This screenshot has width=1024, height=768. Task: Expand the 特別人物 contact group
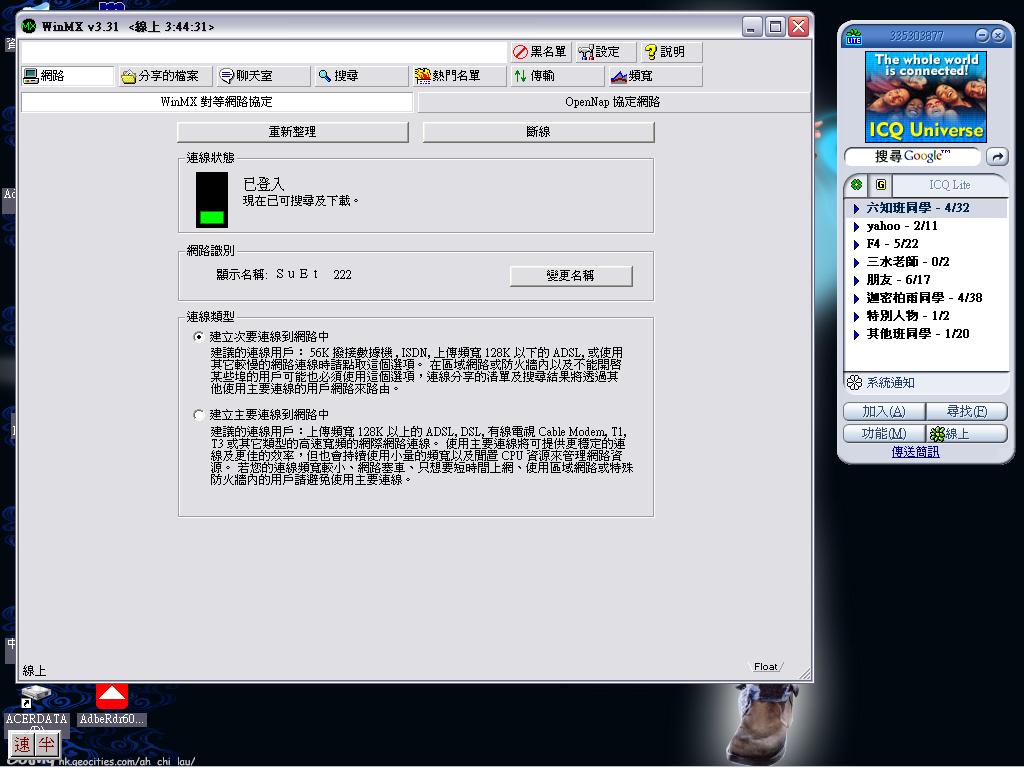(x=856, y=316)
